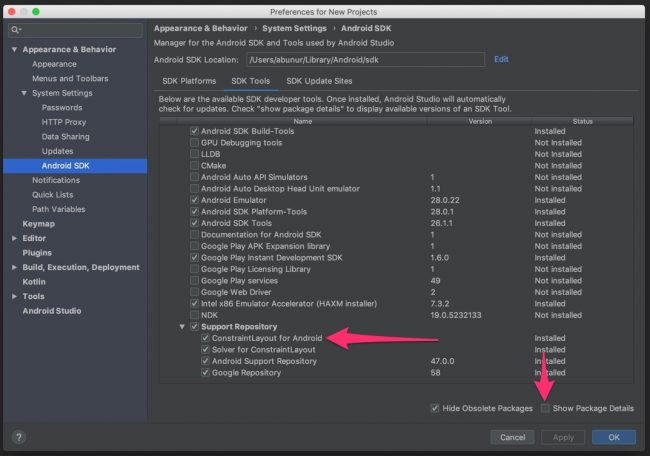650x456 pixels.
Task: Check the LLDB checkbox
Action: [x=194, y=154]
